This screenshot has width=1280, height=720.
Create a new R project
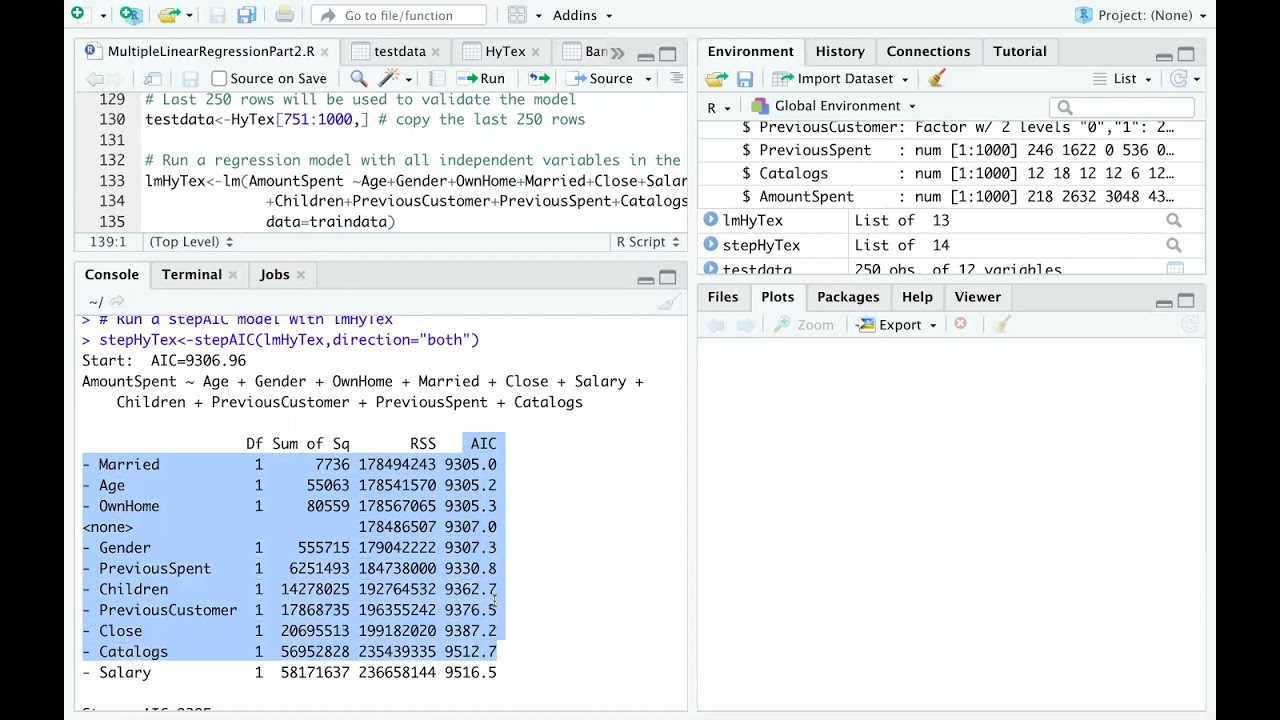tap(130, 15)
